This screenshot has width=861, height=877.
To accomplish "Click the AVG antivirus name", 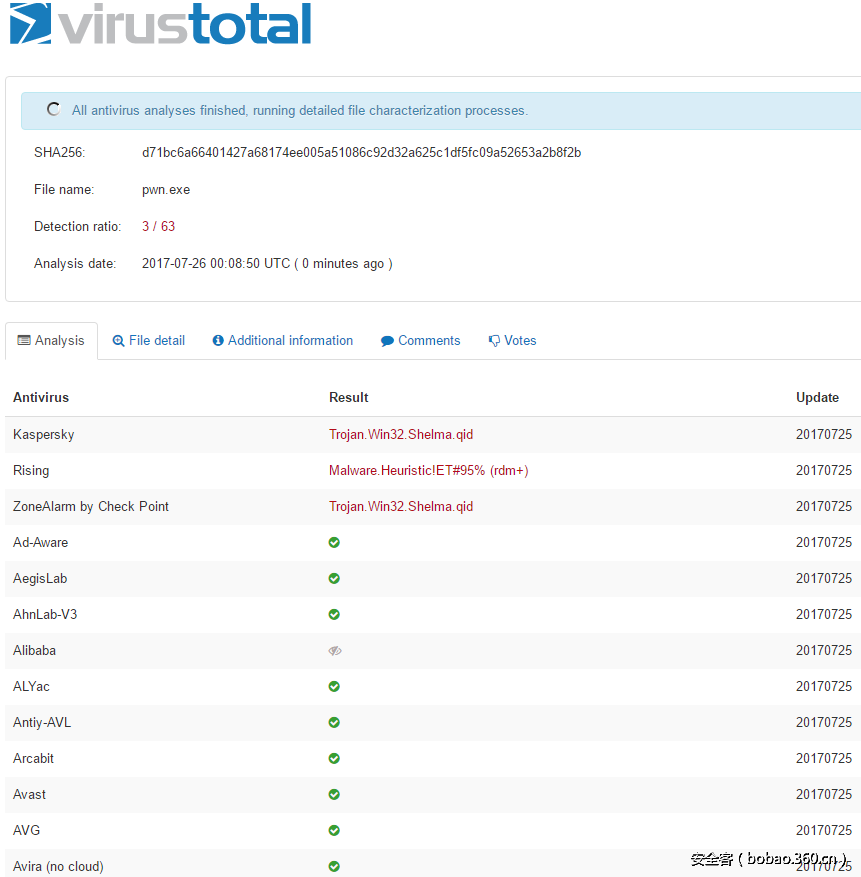I will click(x=26, y=831).
